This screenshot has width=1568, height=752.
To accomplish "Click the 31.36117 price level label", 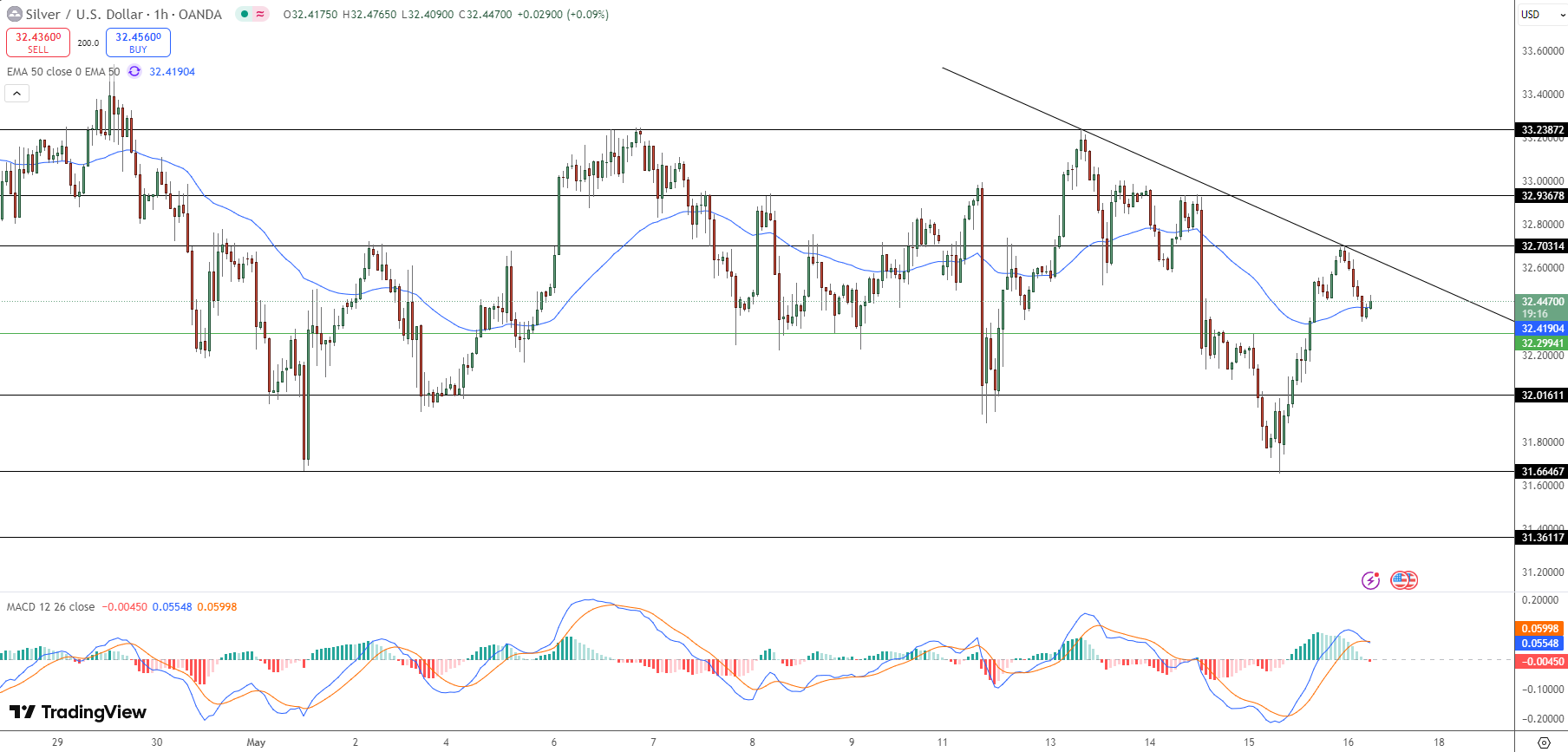I will tap(1542, 538).
